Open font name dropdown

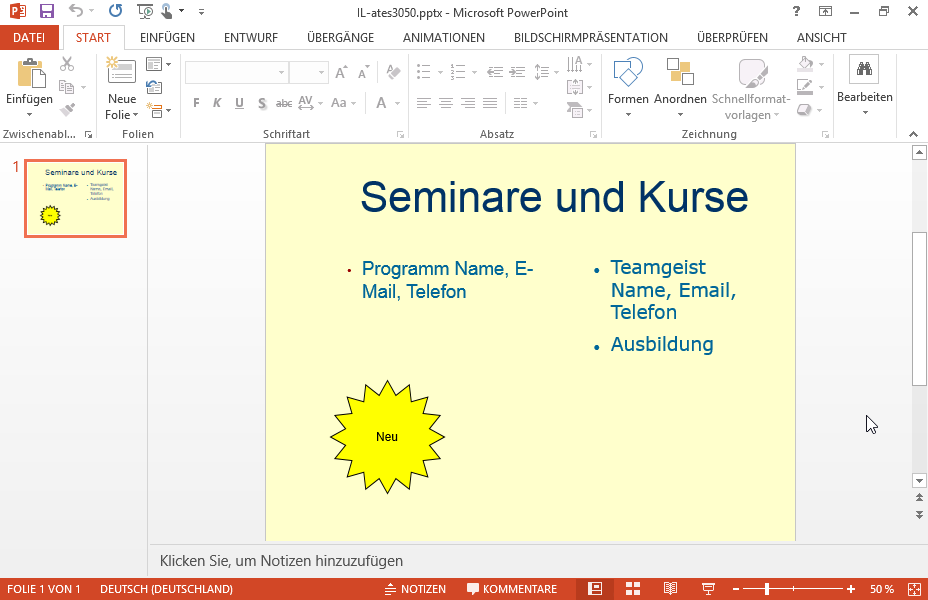[x=282, y=72]
